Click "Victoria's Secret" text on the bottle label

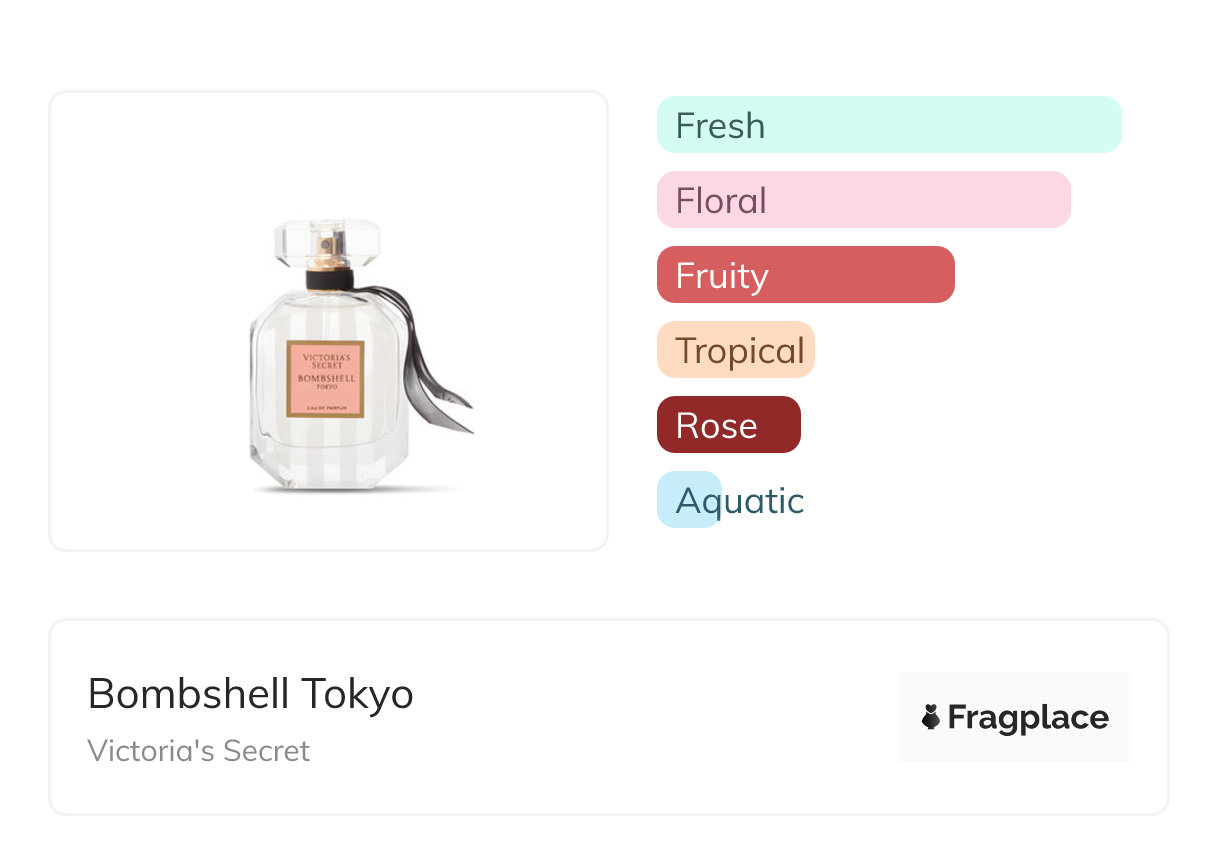[x=325, y=360]
